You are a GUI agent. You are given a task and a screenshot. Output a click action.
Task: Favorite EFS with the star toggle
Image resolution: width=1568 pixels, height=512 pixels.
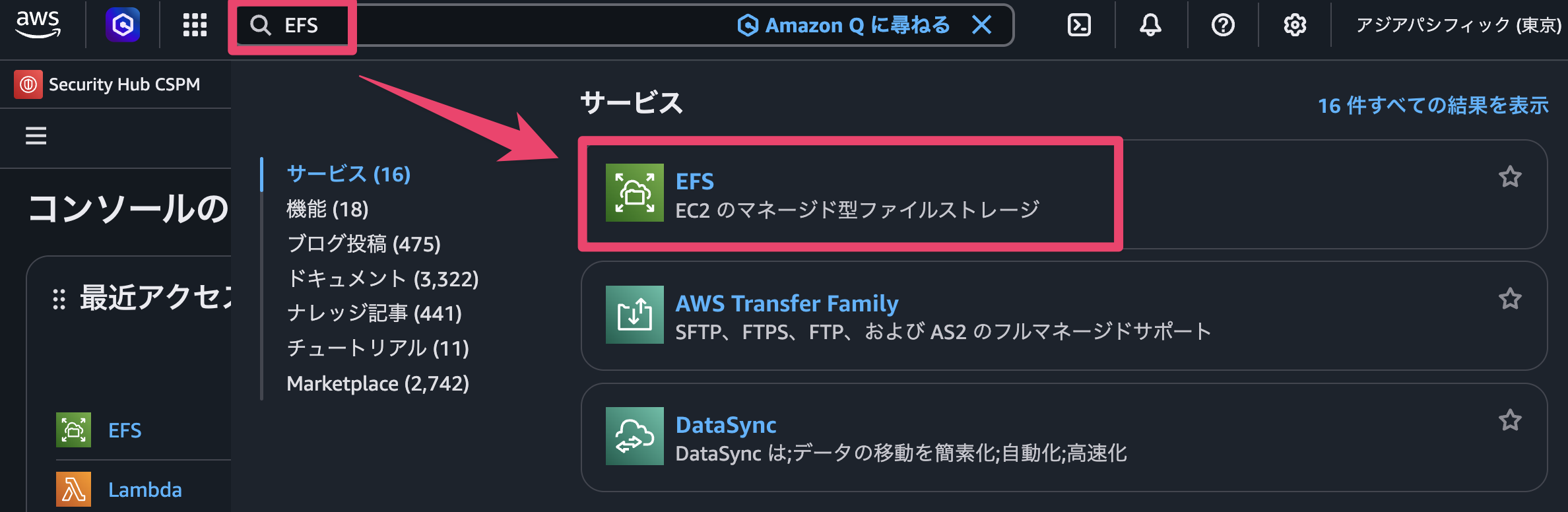[x=1510, y=177]
